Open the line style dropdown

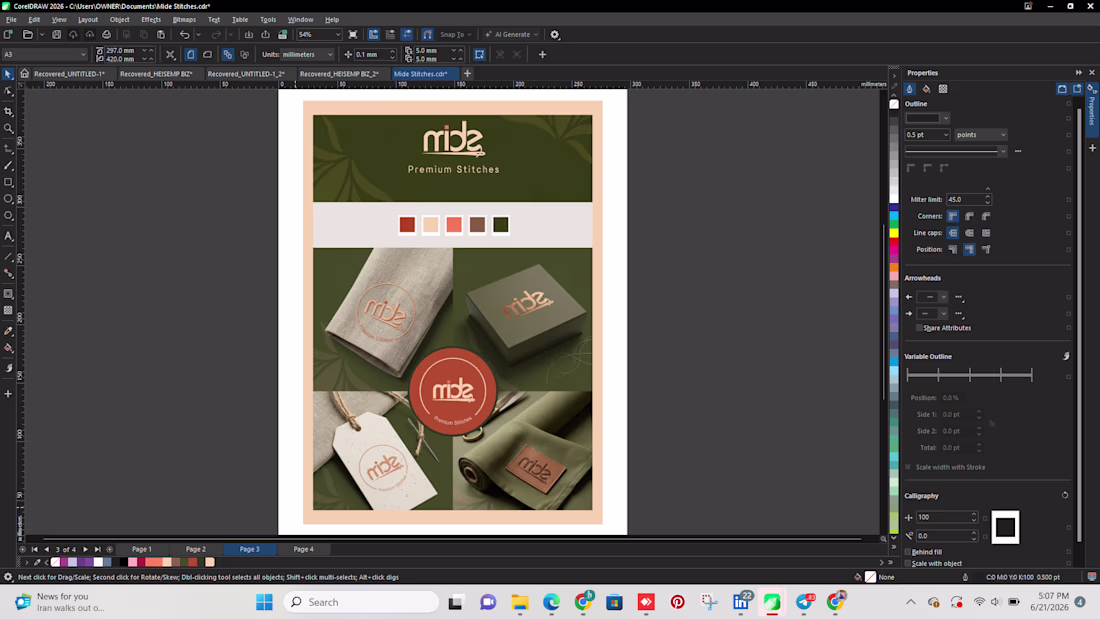(x=1003, y=151)
